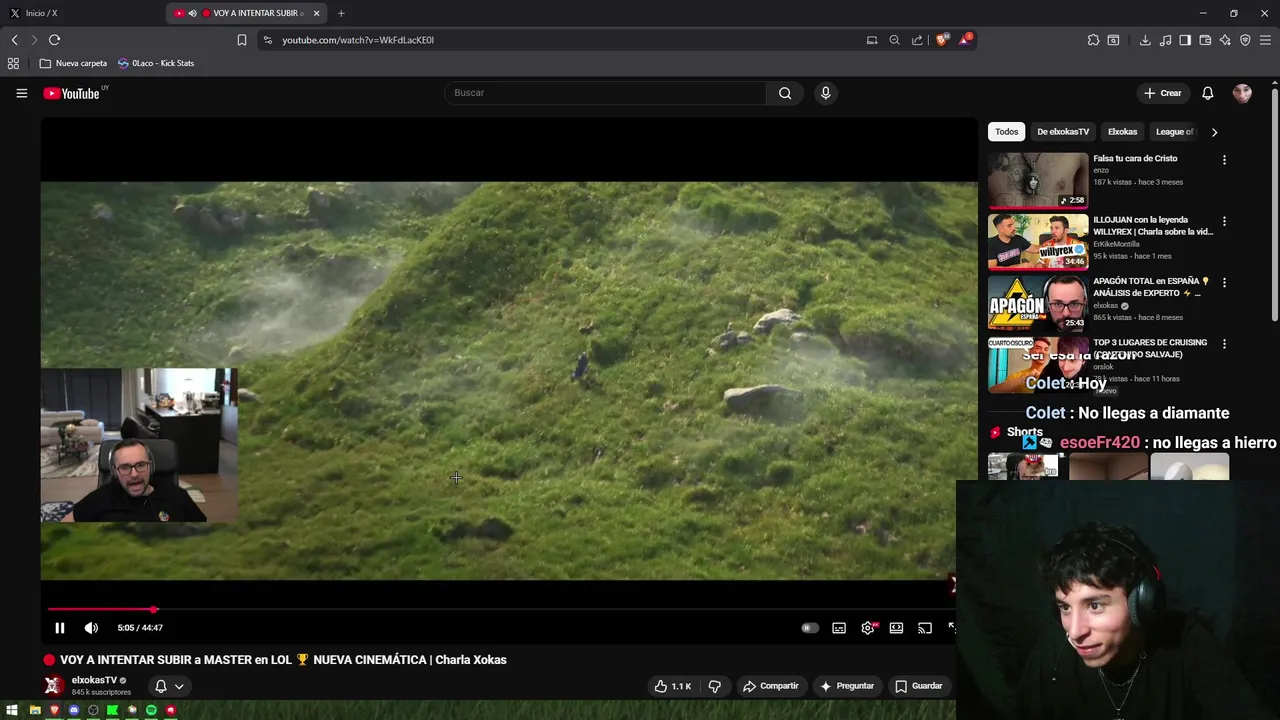Seek on the red video progress bar
The width and height of the screenshot is (1280, 720).
point(500,609)
